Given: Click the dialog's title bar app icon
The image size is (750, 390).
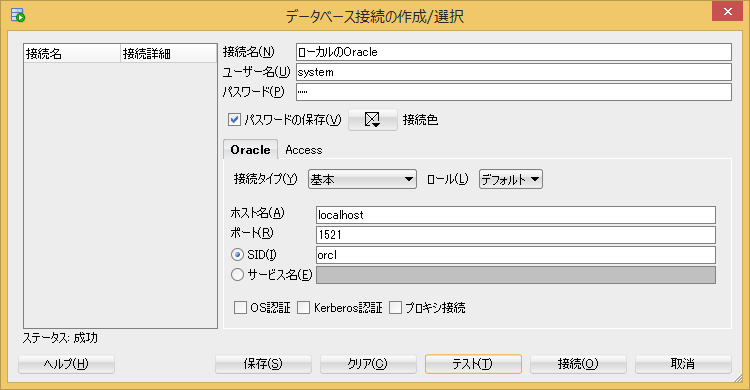Looking at the screenshot, I should tap(18, 15).
